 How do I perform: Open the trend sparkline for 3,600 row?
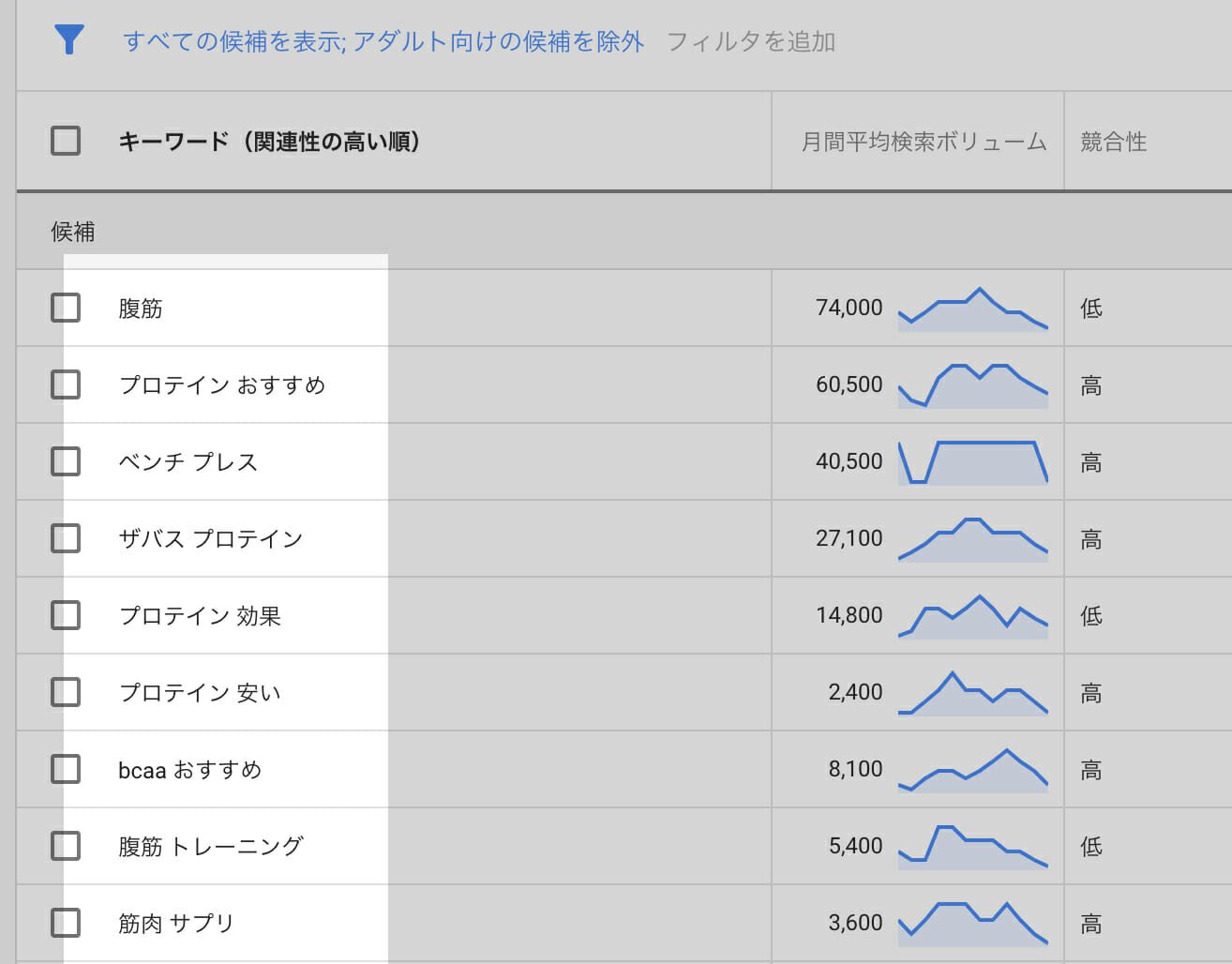tap(973, 924)
